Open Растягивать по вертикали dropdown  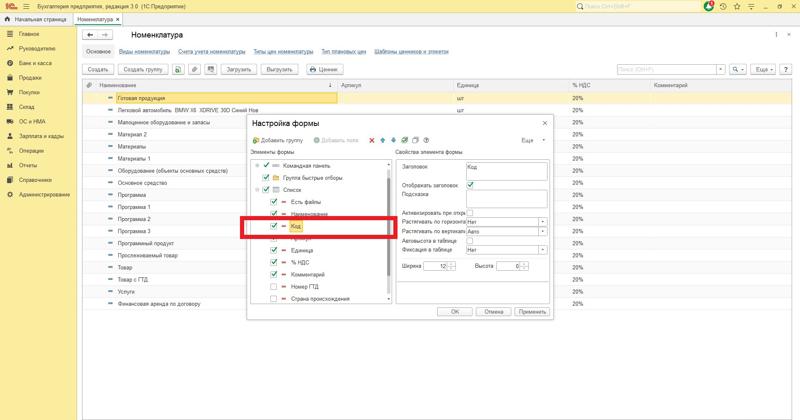tap(543, 231)
